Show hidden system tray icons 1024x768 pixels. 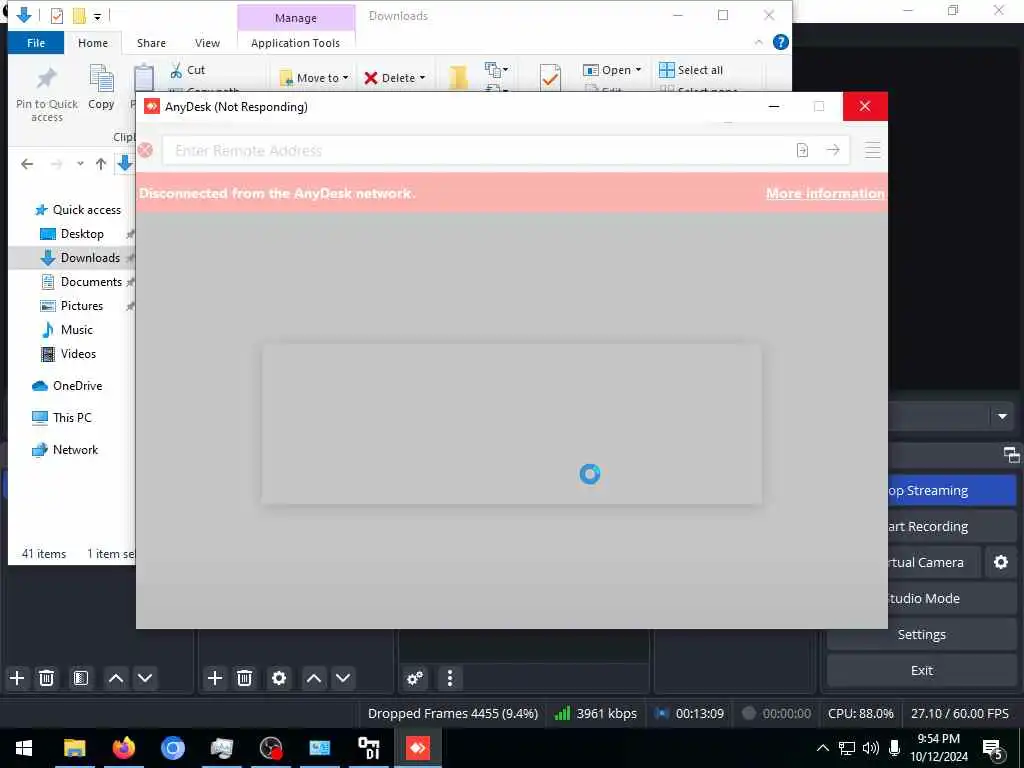point(823,748)
